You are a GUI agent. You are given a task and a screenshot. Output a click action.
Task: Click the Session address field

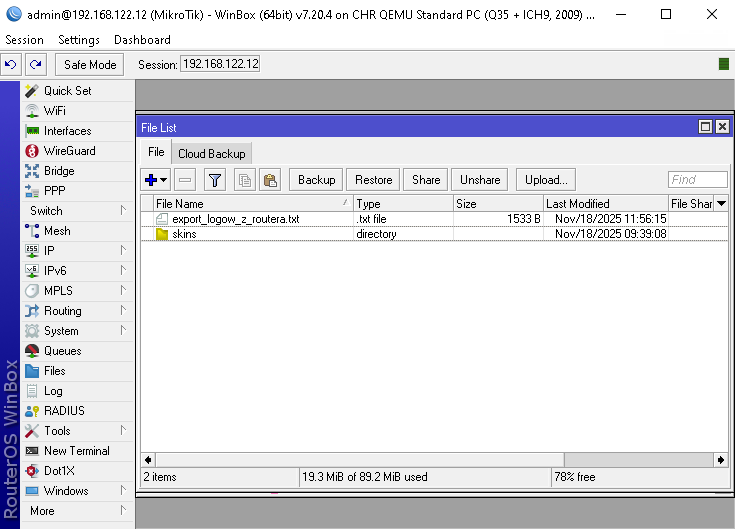coord(220,64)
